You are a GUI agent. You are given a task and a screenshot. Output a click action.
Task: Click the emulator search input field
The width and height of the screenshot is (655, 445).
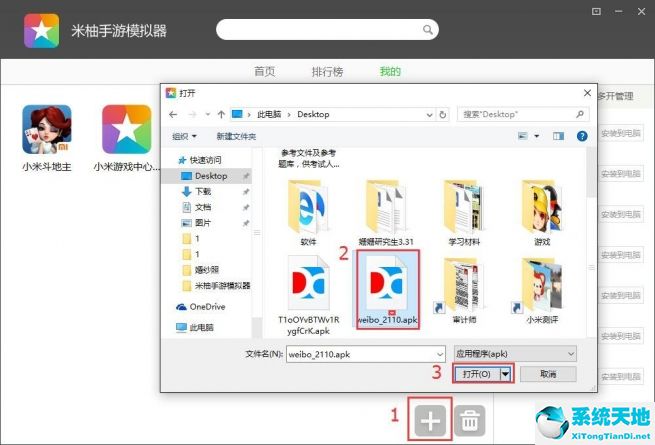click(327, 30)
